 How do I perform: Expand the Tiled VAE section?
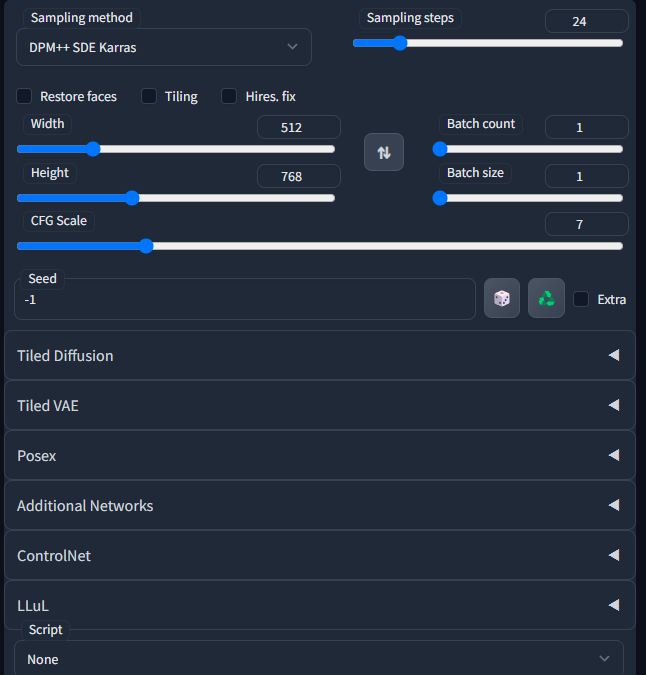coord(320,405)
